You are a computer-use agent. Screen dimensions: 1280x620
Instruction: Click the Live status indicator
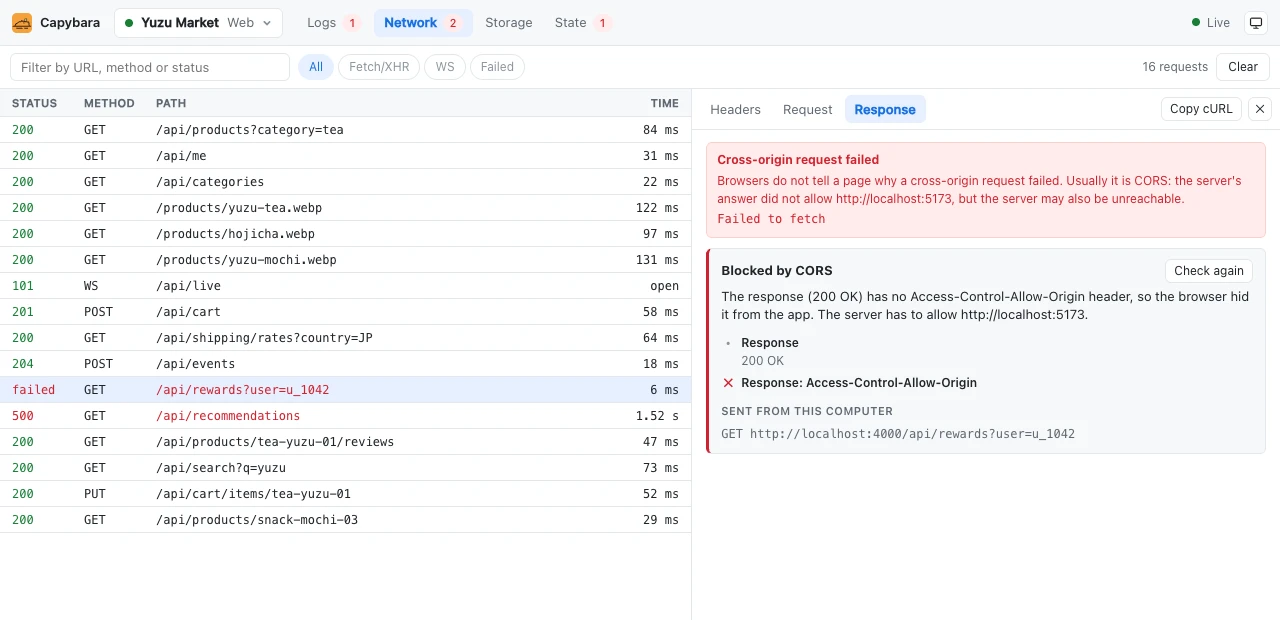1211,22
